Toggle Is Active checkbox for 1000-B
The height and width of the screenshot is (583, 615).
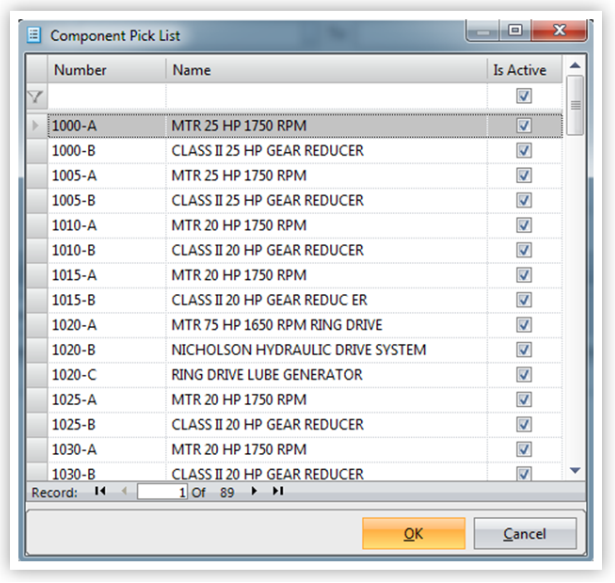[x=524, y=151]
